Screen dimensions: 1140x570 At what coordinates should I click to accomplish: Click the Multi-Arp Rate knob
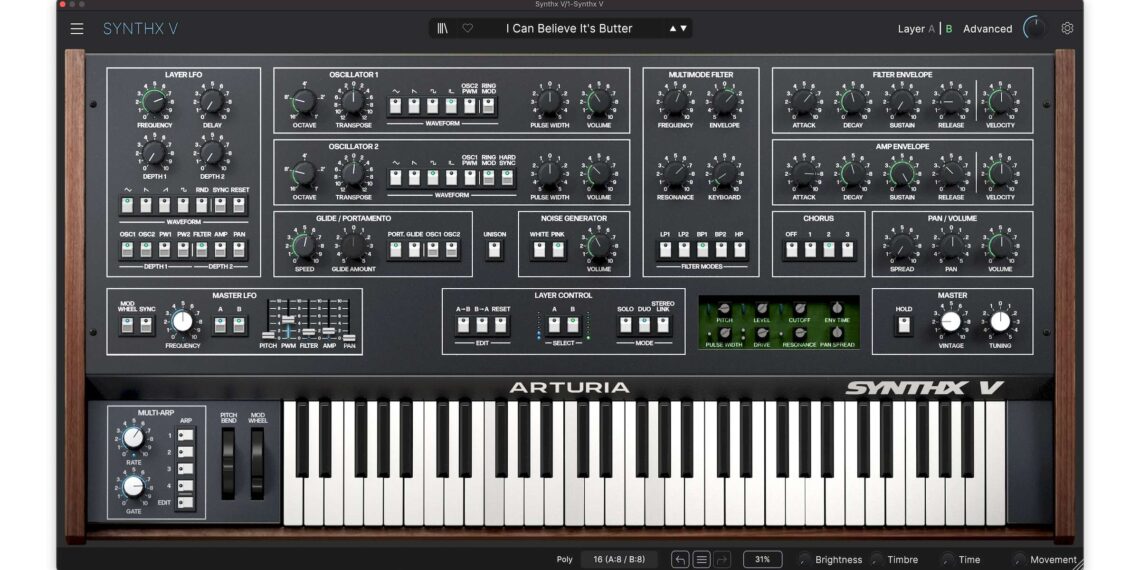(133, 438)
